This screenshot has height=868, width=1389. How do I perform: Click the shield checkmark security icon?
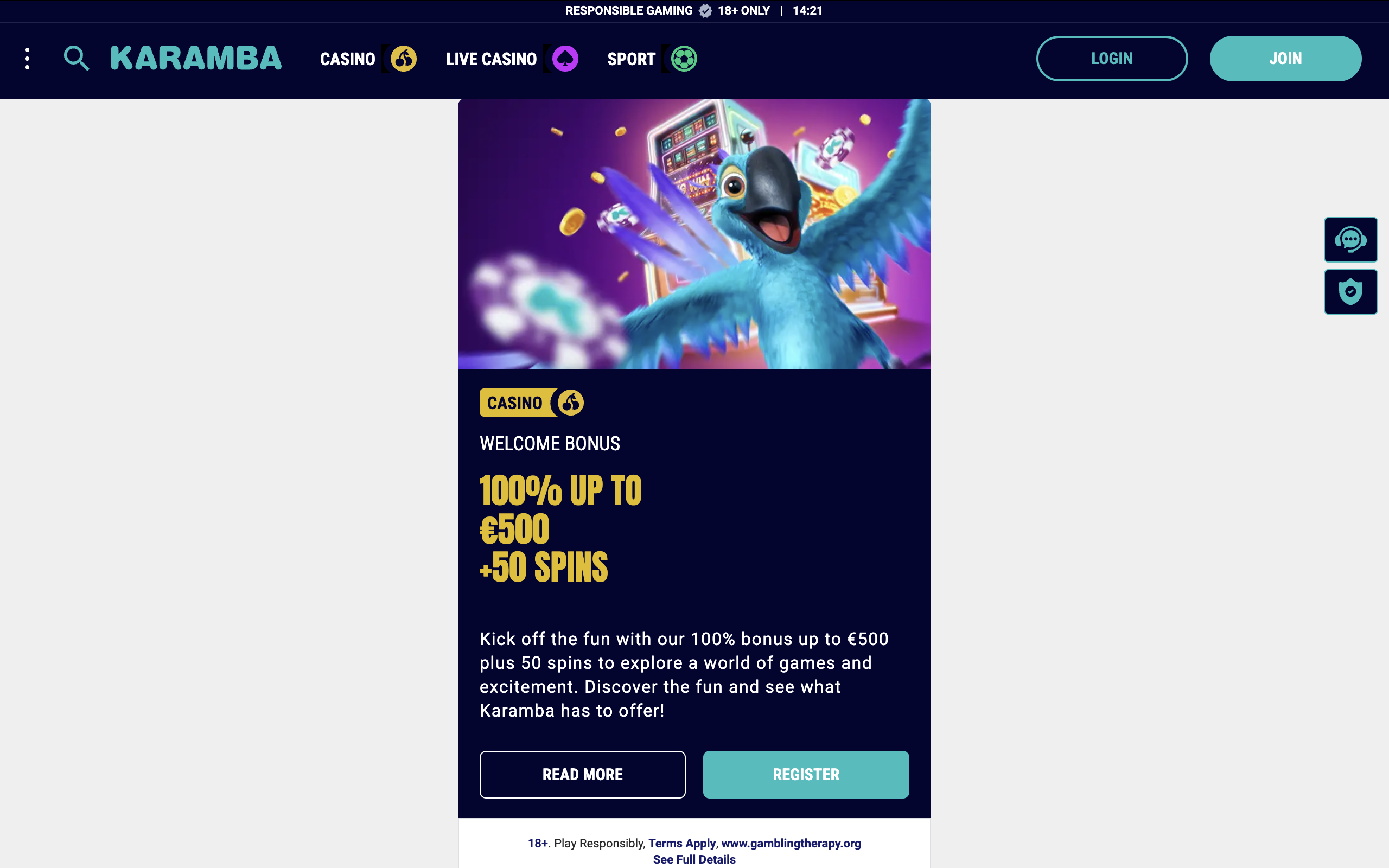pyautogui.click(x=1350, y=292)
